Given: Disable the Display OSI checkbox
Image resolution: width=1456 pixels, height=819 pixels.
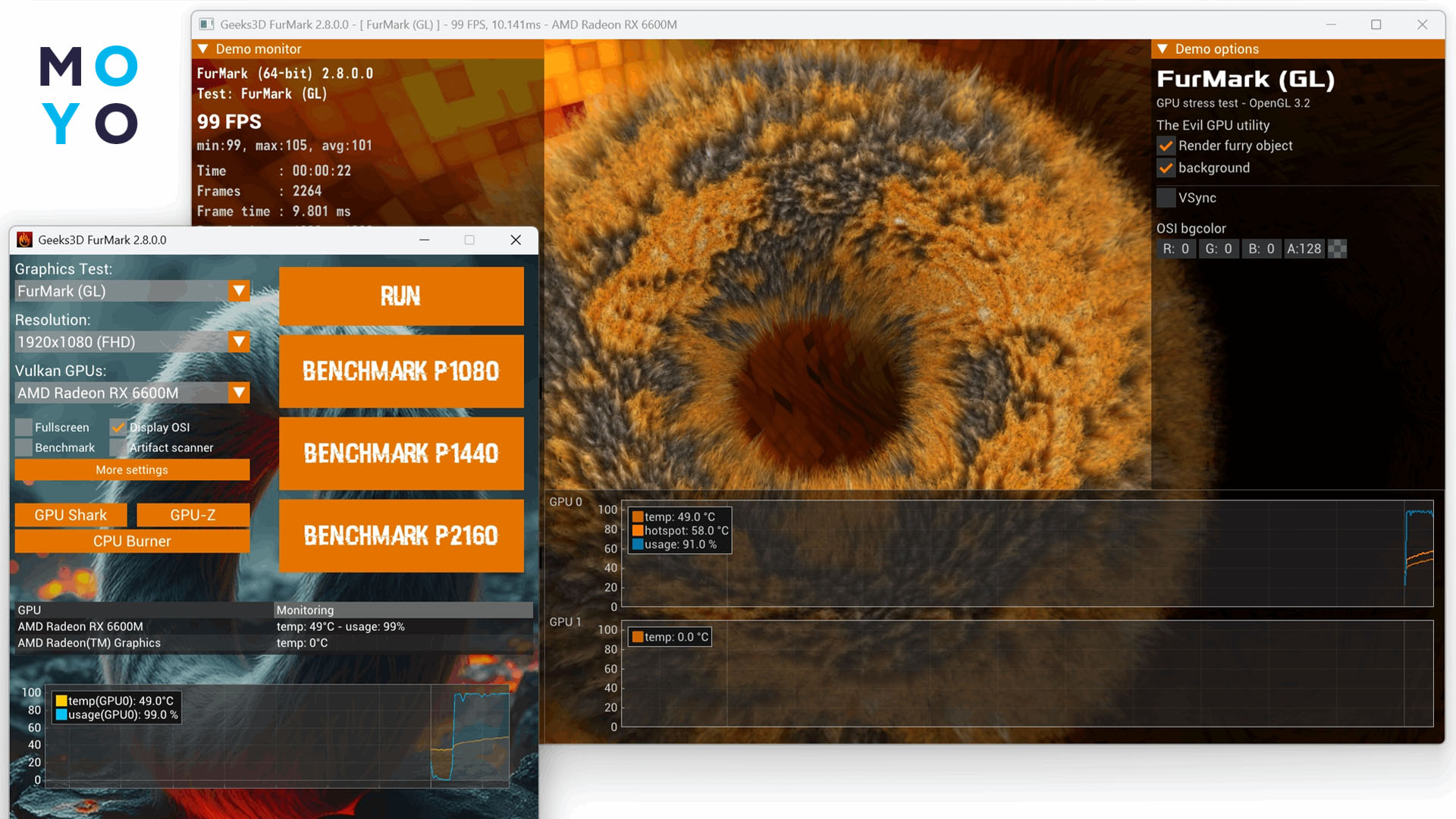Looking at the screenshot, I should pyautogui.click(x=118, y=428).
